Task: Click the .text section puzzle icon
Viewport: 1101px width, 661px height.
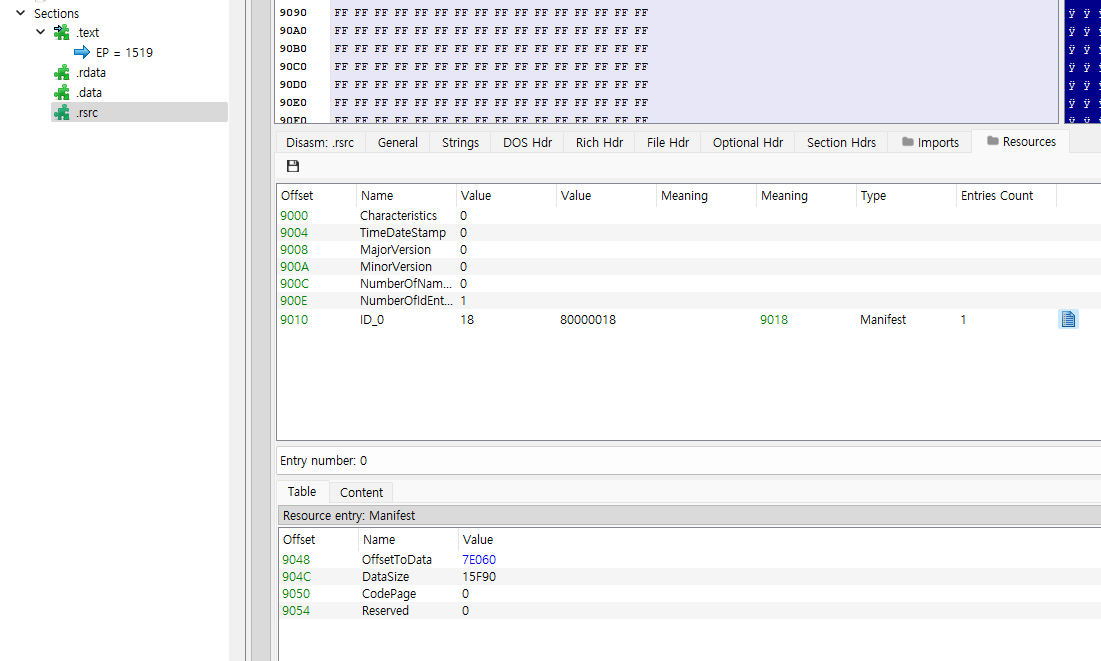Action: click(x=62, y=32)
